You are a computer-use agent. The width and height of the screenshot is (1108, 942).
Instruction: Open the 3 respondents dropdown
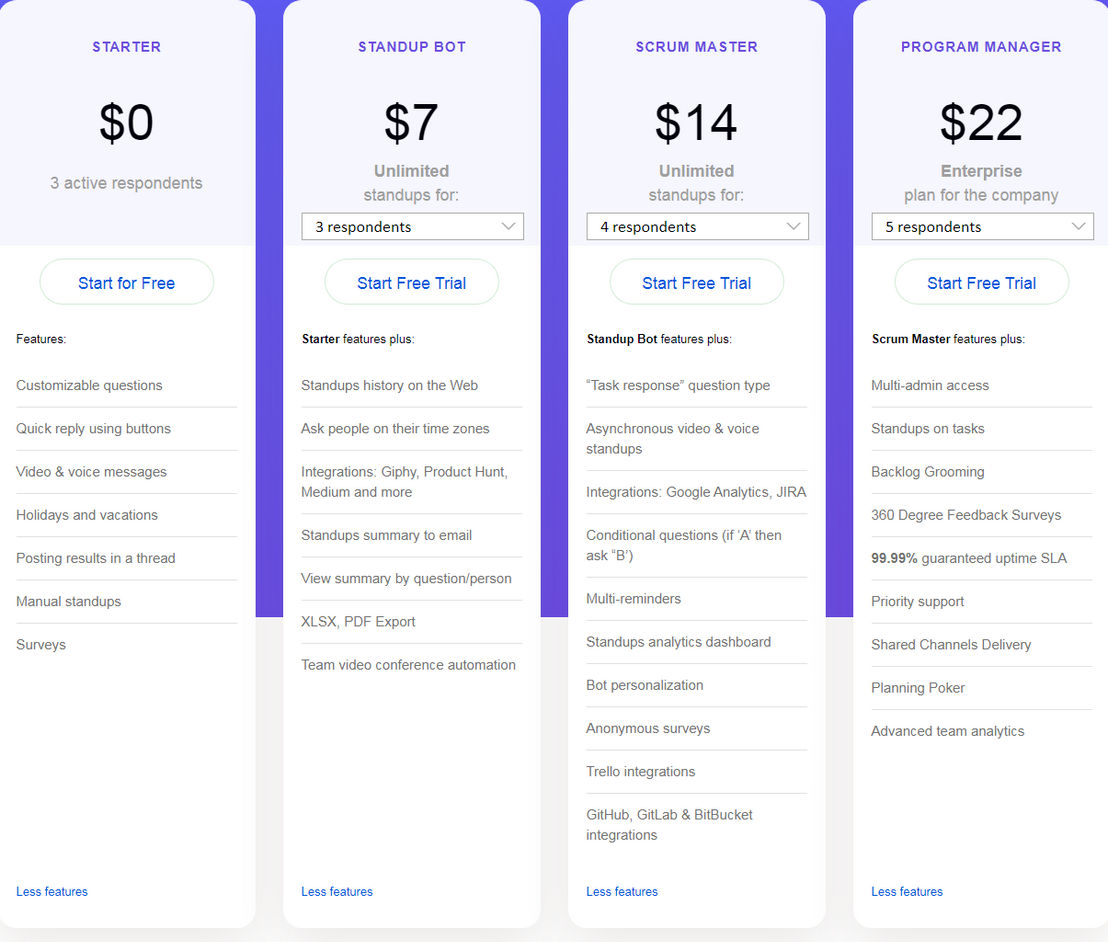tap(413, 227)
